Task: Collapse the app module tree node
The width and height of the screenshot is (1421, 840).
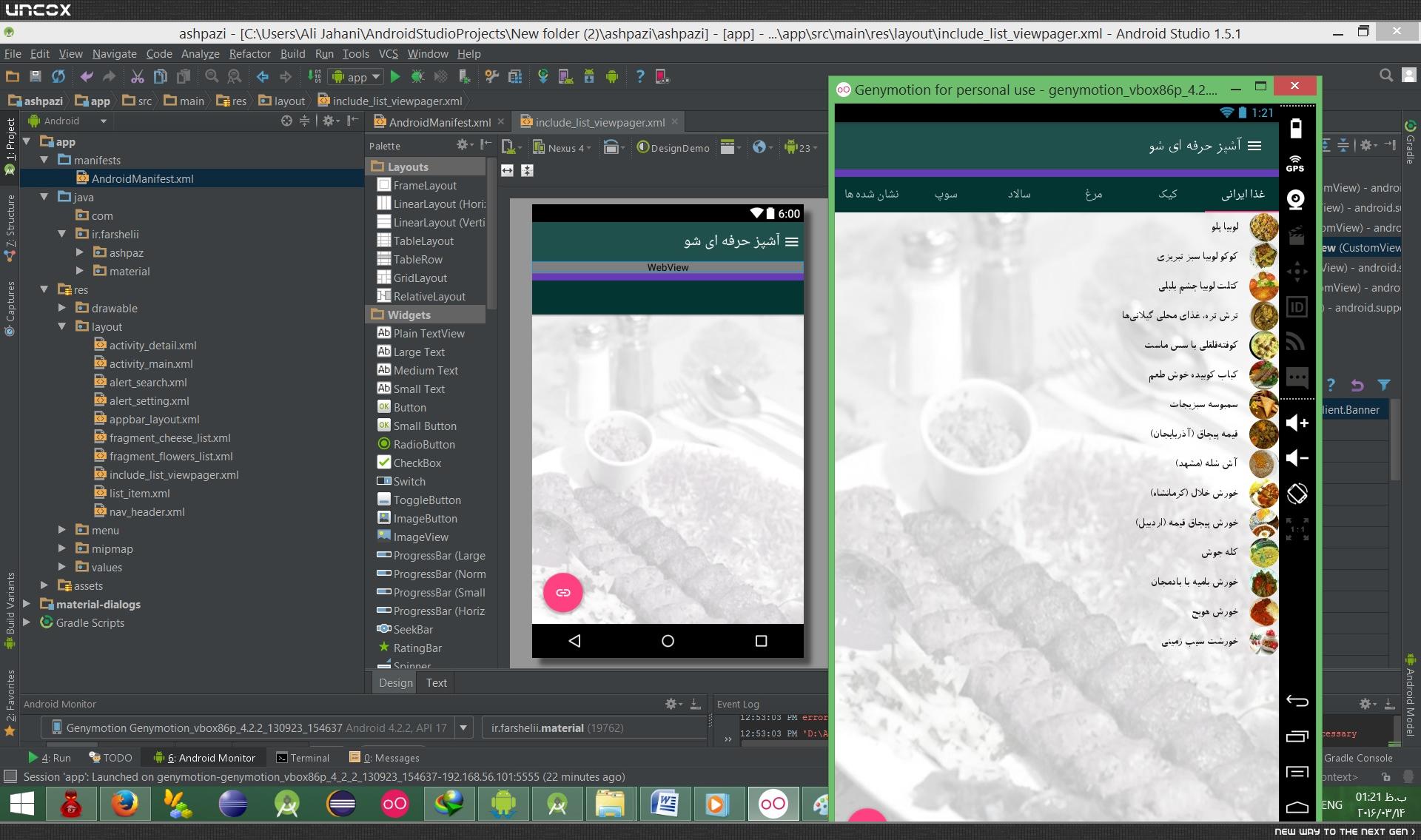Action: click(x=27, y=141)
